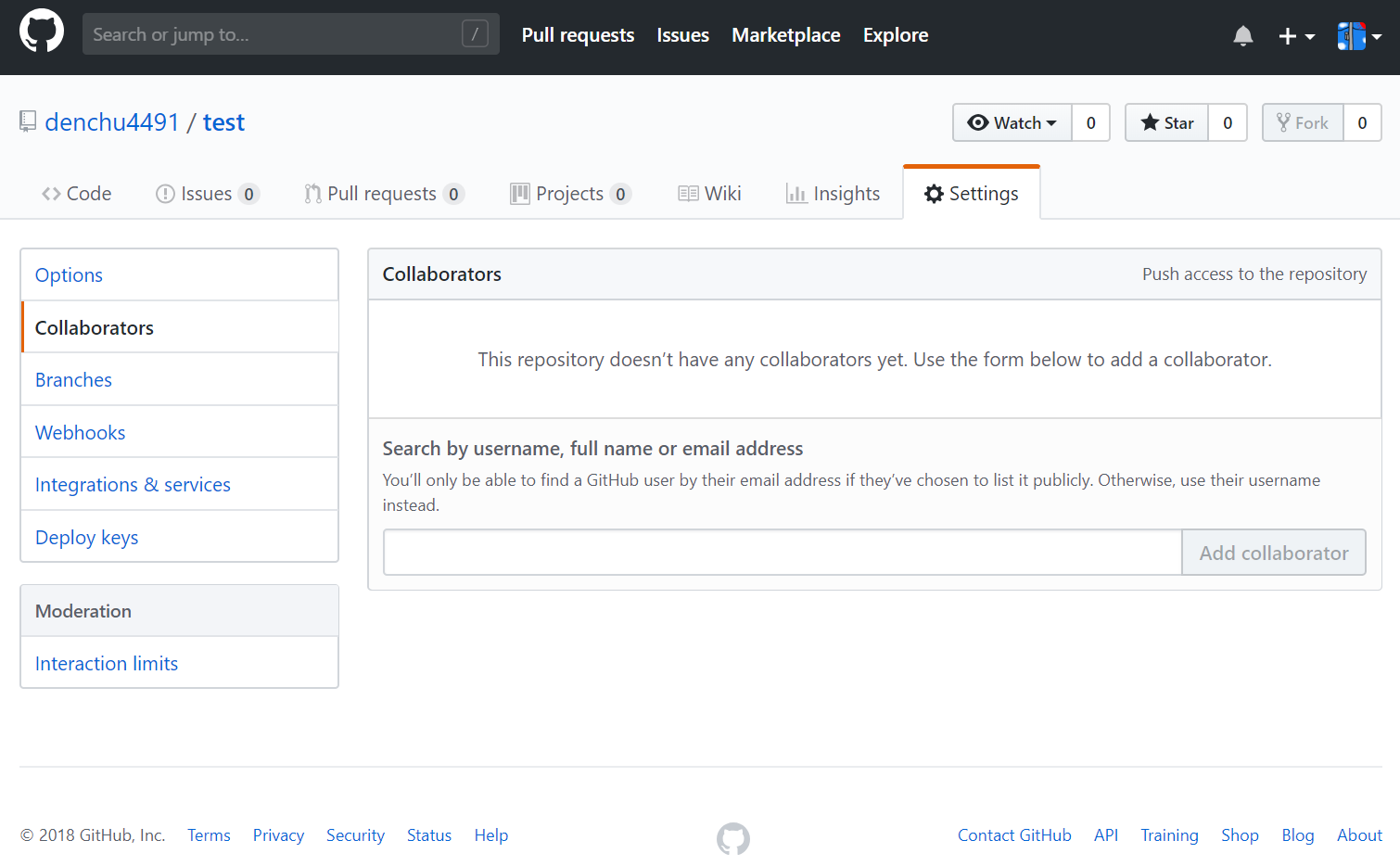Switch to the Insights tab

(833, 194)
